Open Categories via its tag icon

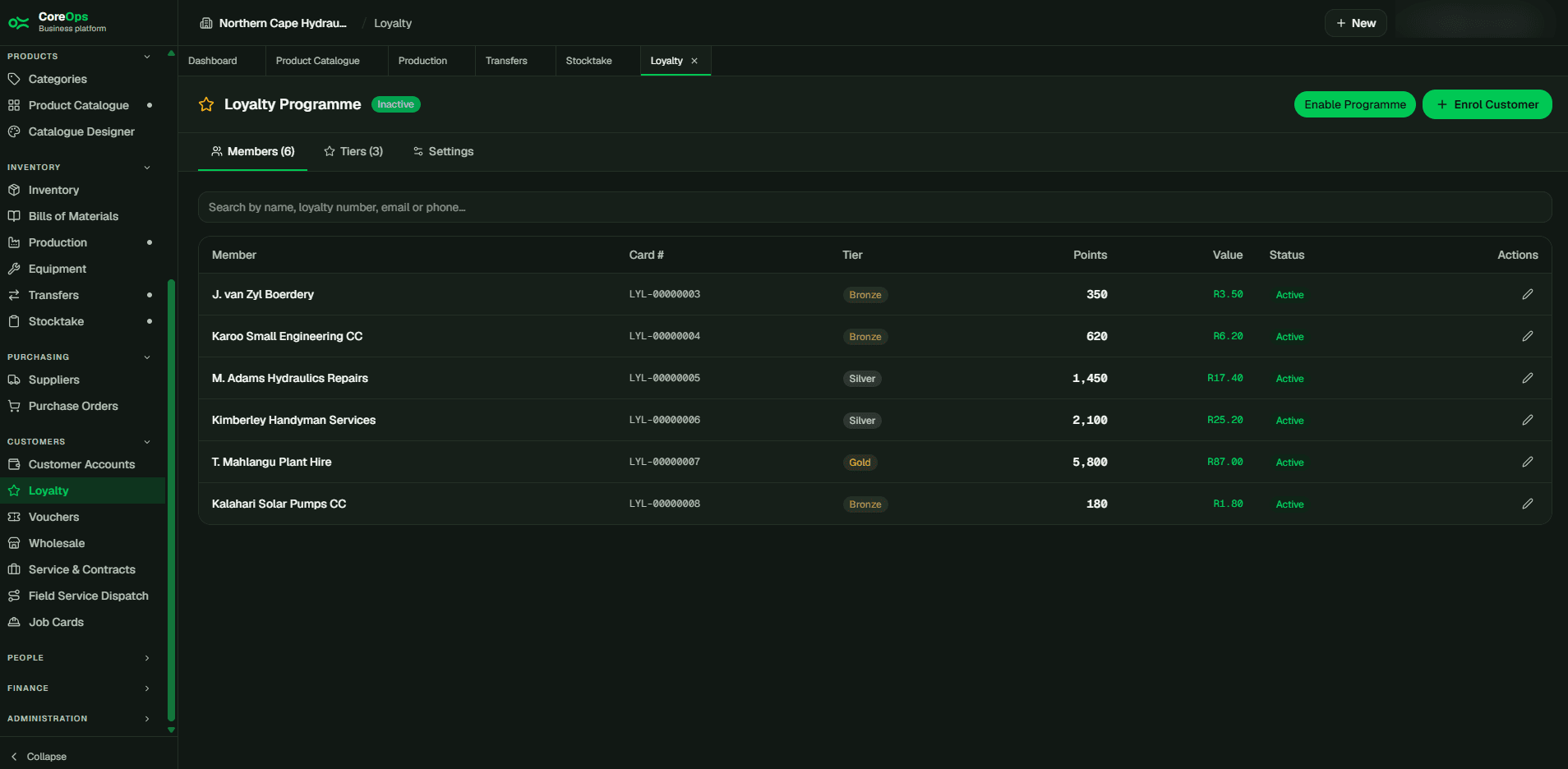pos(14,79)
